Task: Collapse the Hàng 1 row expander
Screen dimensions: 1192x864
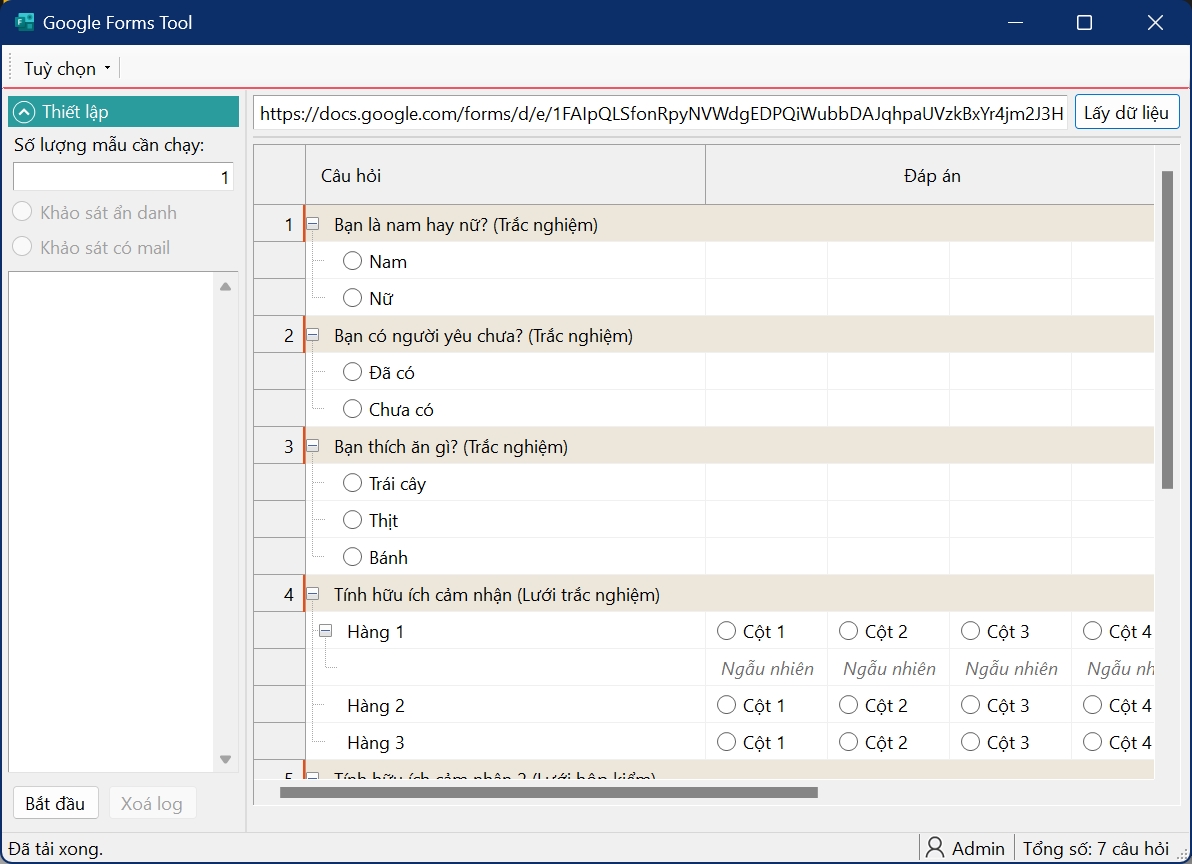Action: (x=325, y=631)
